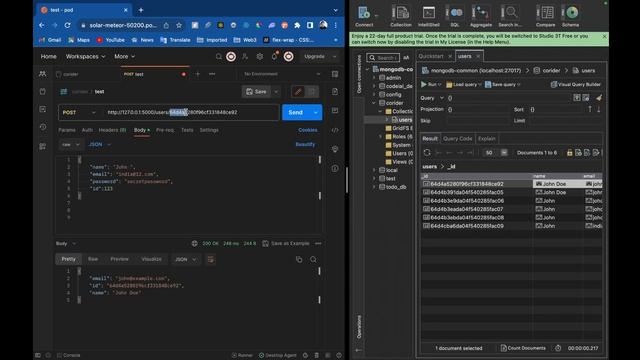
Task: Click the refresh icon in Studio 3T result toolbar
Action: coord(427,152)
